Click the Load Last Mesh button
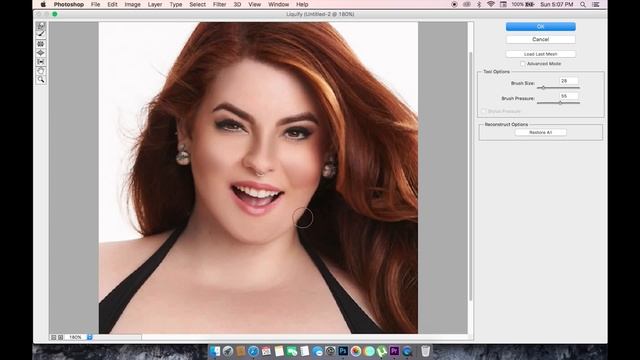 click(x=540, y=54)
